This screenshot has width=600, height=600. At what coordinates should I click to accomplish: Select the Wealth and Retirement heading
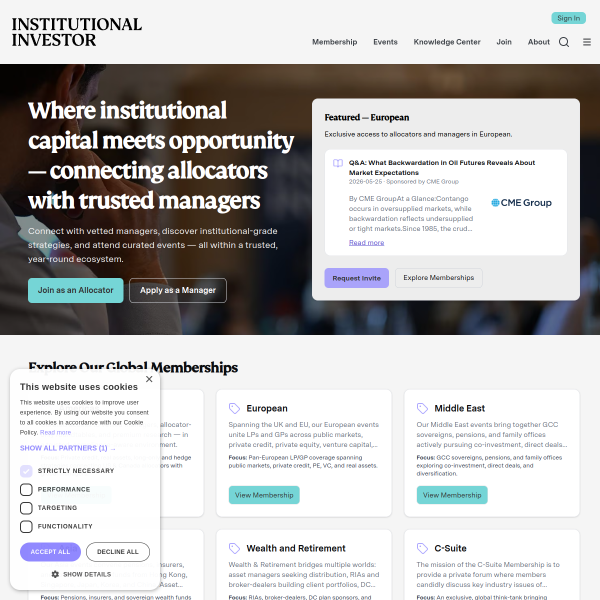[296, 548]
